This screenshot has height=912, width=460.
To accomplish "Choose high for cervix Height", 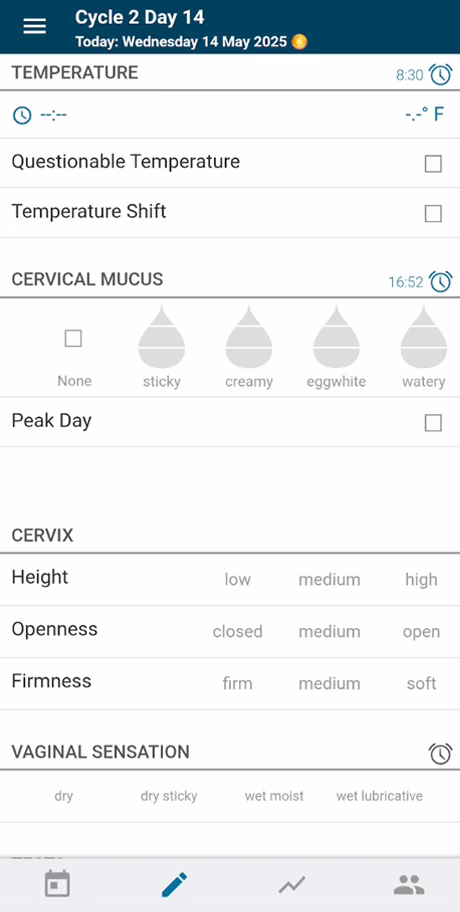I will [x=421, y=579].
